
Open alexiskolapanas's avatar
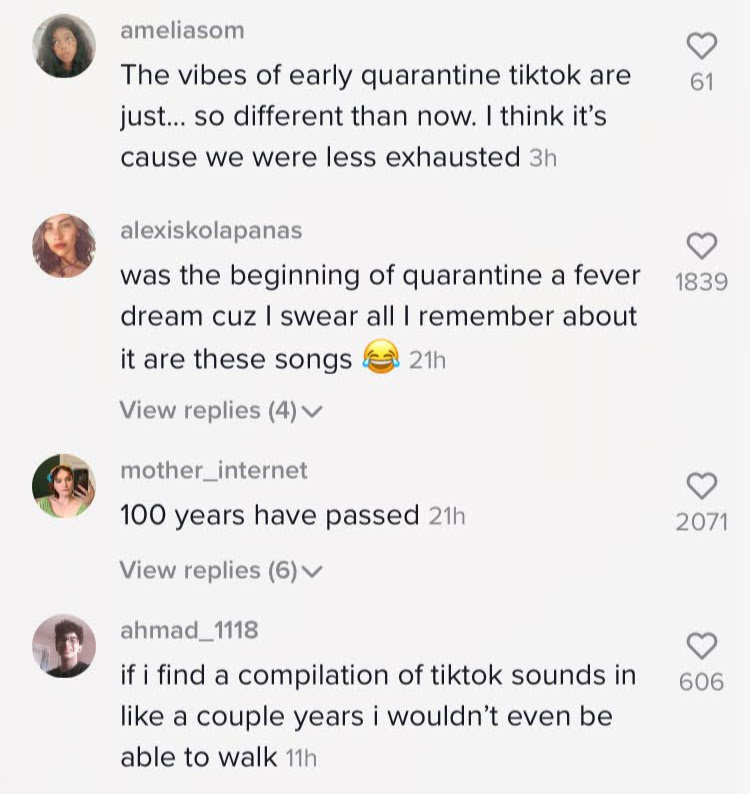[x=65, y=246]
